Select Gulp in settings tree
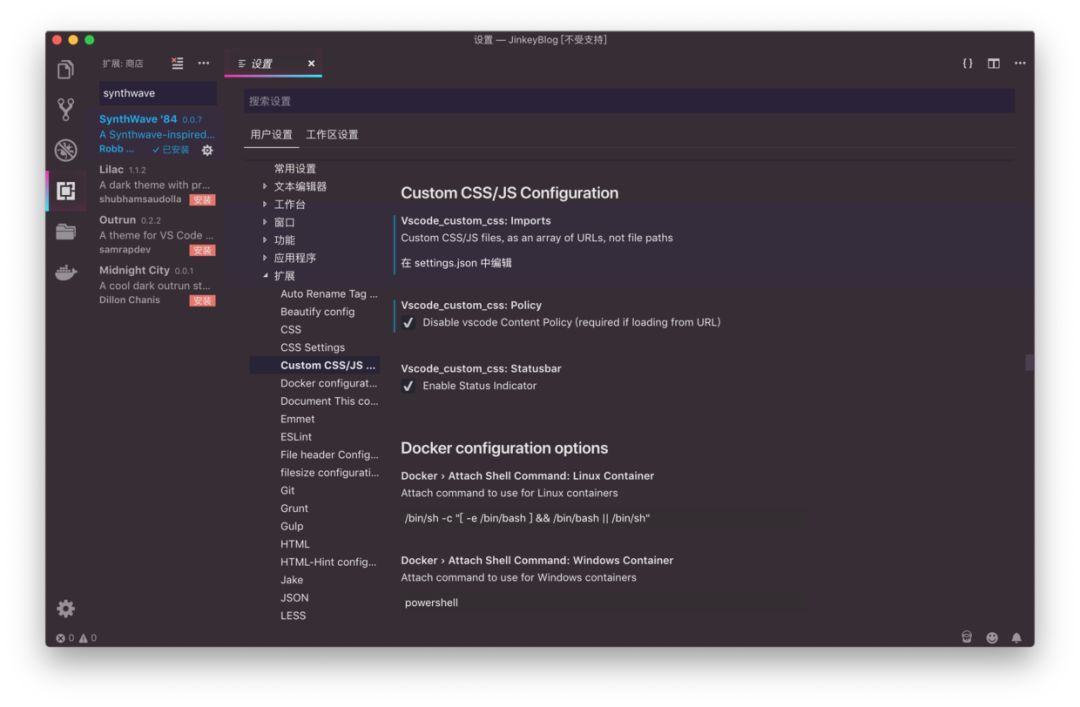 pyautogui.click(x=292, y=527)
